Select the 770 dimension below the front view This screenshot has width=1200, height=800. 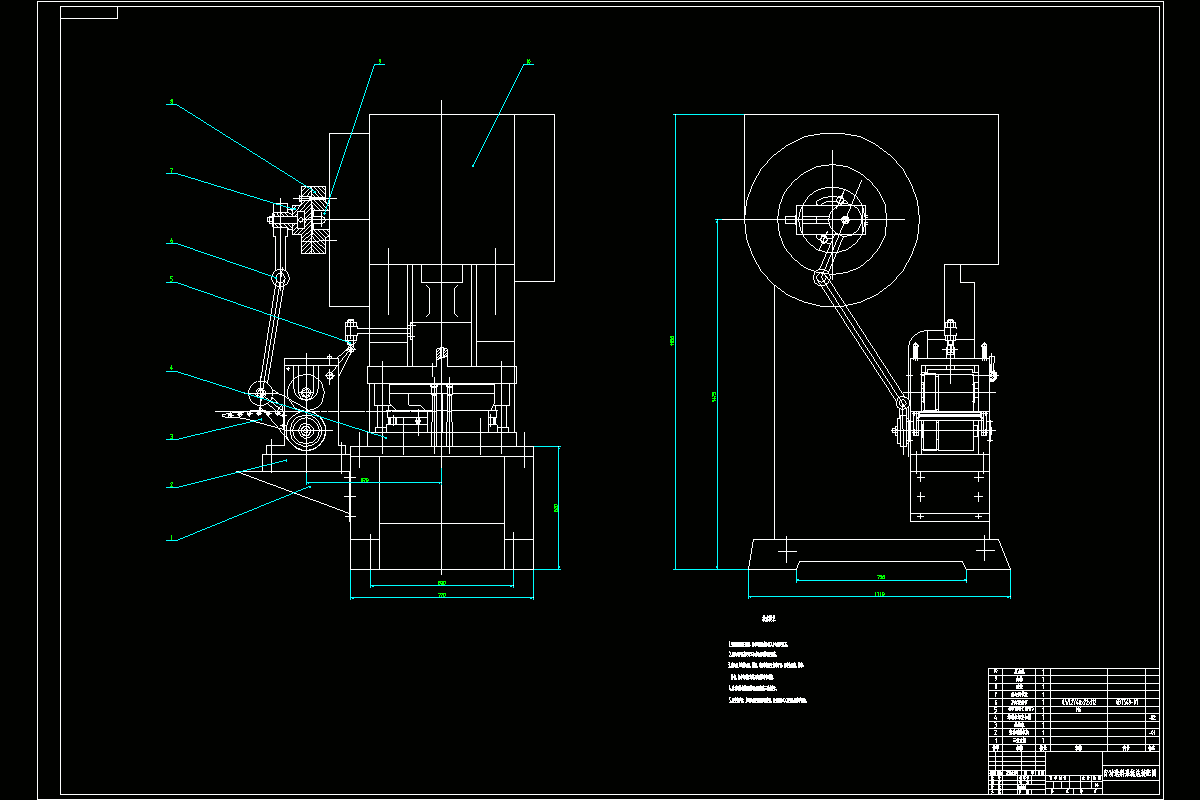(x=441, y=596)
